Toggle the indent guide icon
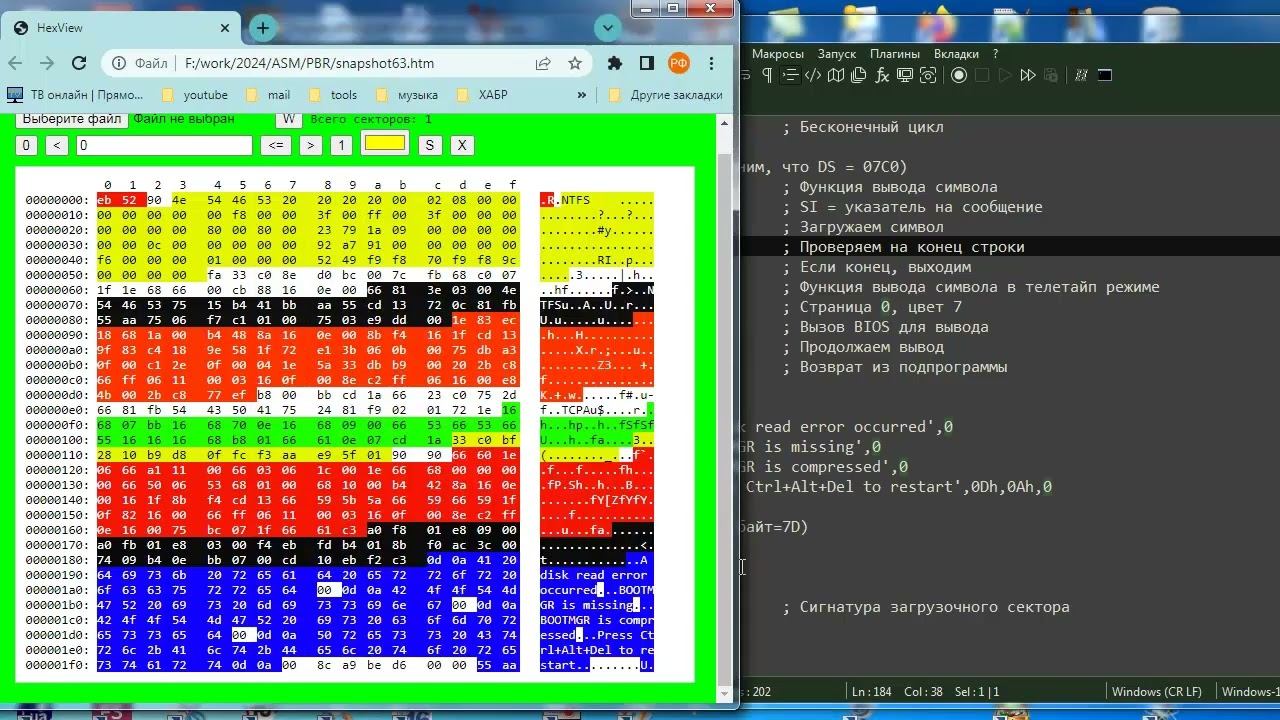 pyautogui.click(x=790, y=75)
